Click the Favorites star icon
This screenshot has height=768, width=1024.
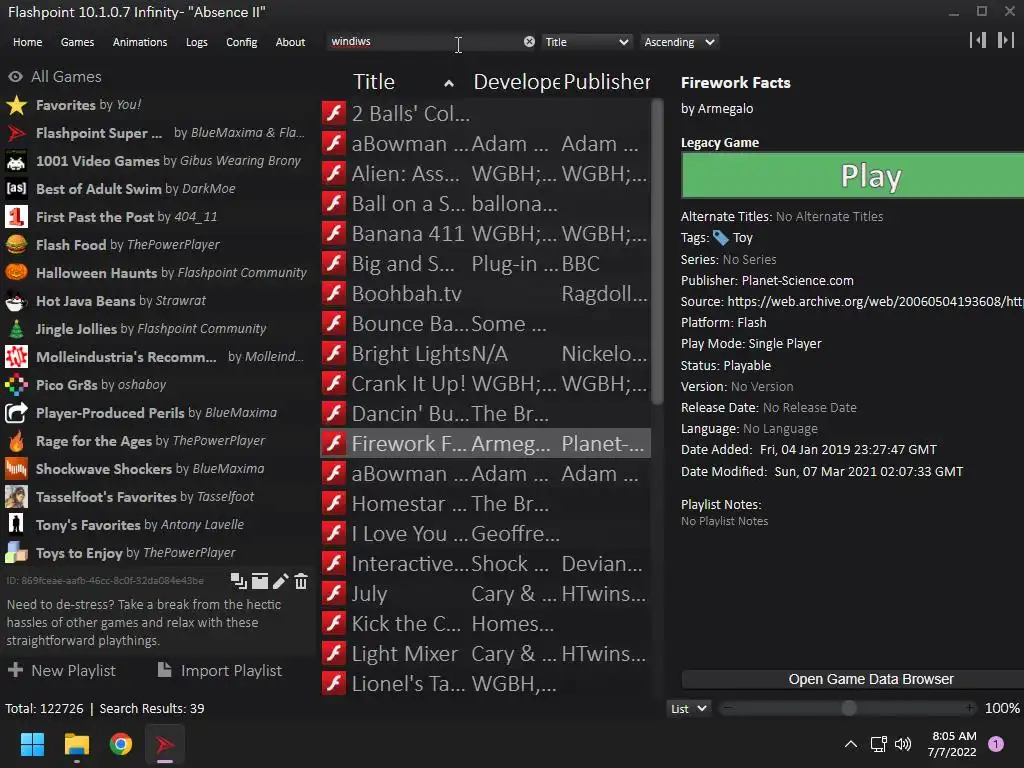point(16,105)
